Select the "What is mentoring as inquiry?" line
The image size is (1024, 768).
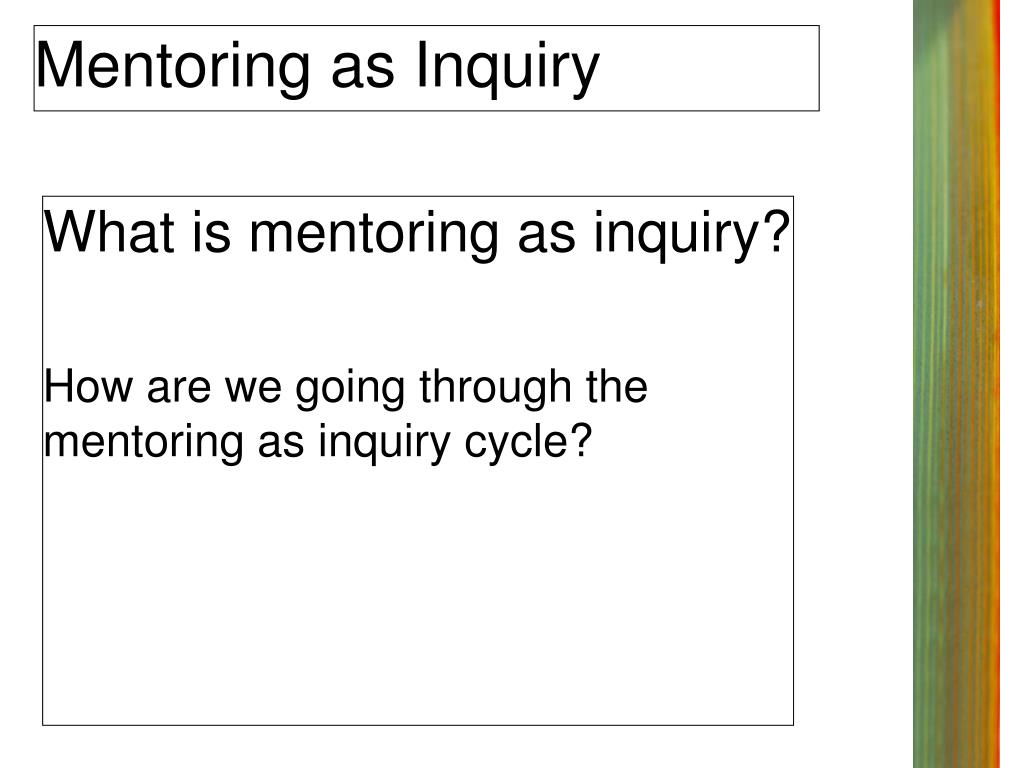click(418, 235)
